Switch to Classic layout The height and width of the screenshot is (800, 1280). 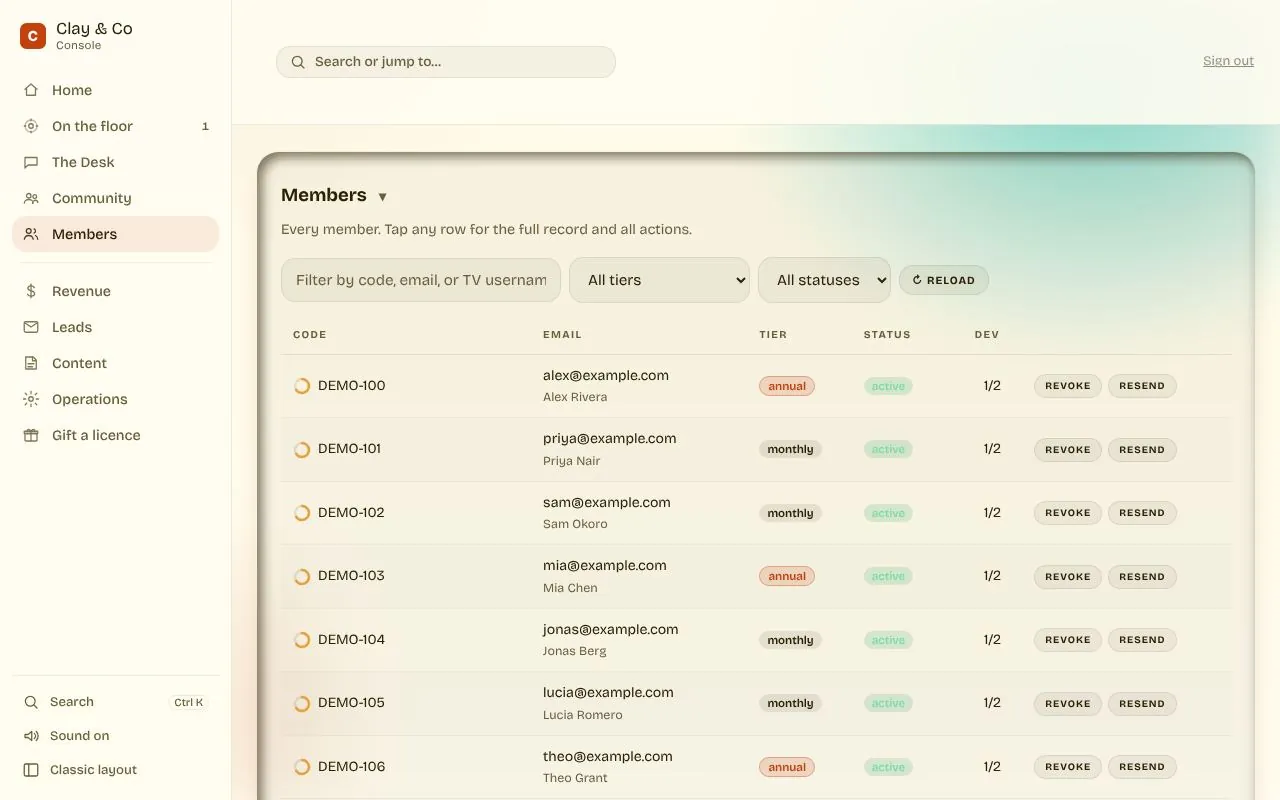pyautogui.click(x=115, y=770)
